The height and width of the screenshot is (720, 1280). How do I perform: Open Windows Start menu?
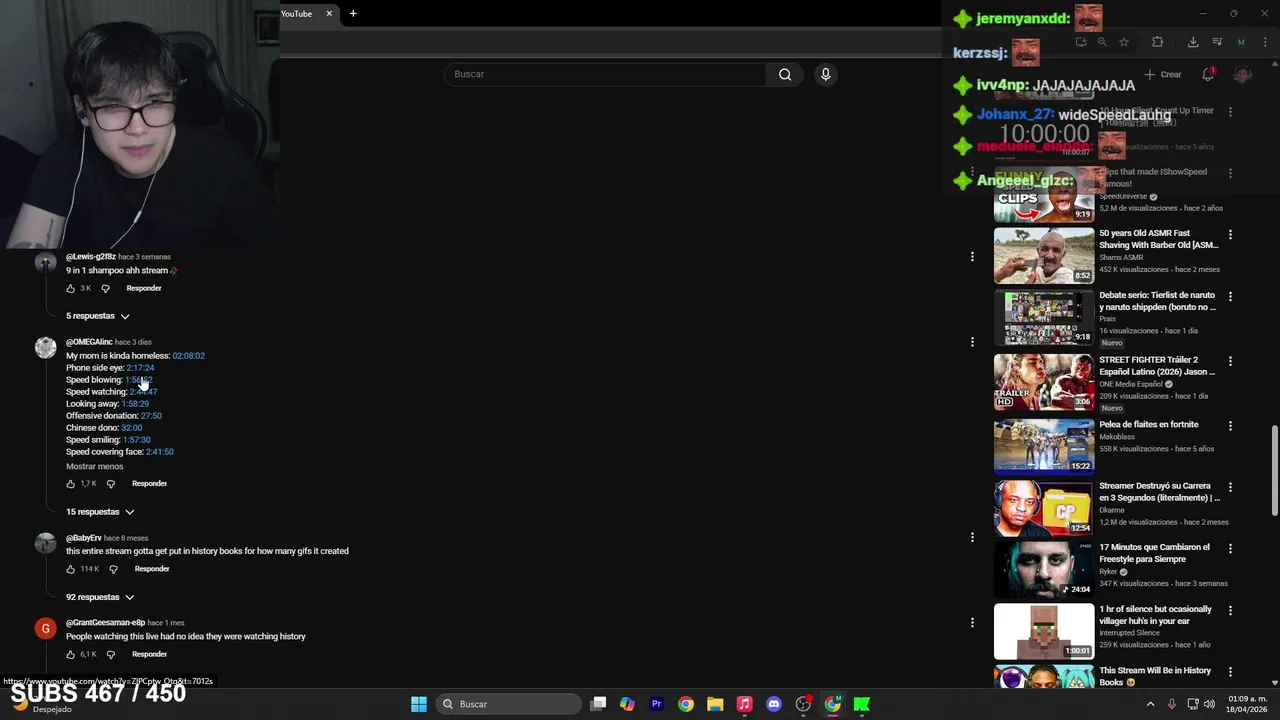(419, 704)
